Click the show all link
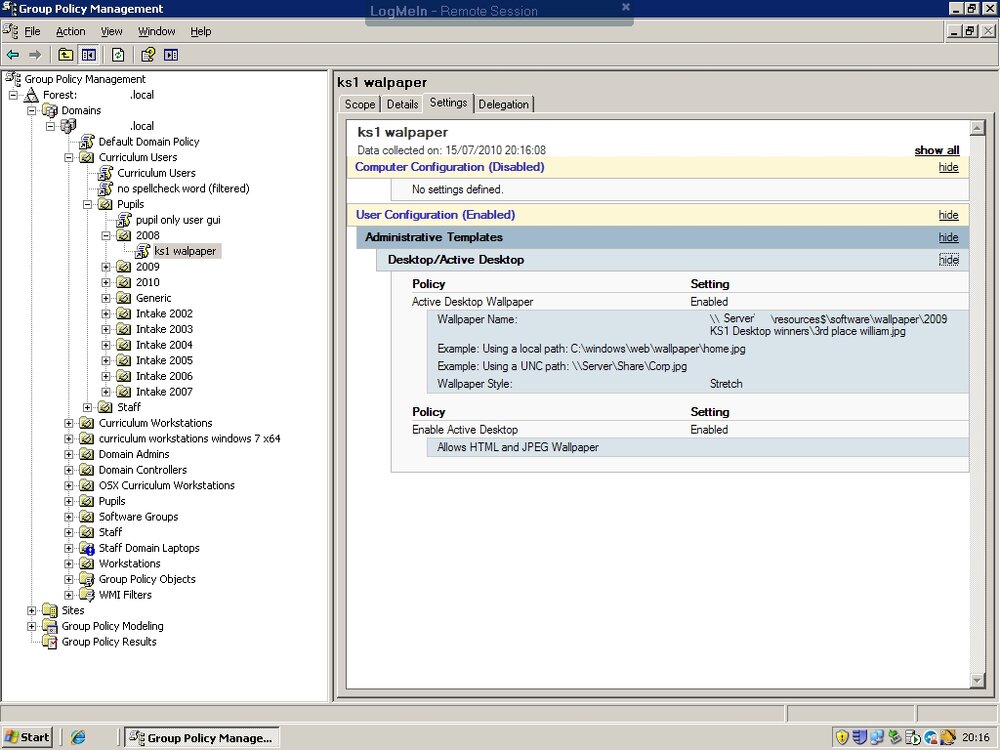This screenshot has height=750, width=1000. click(x=936, y=151)
